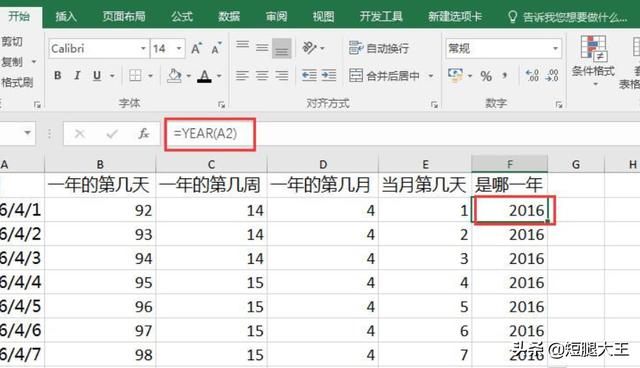Switch to 视图 tab

[323, 16]
